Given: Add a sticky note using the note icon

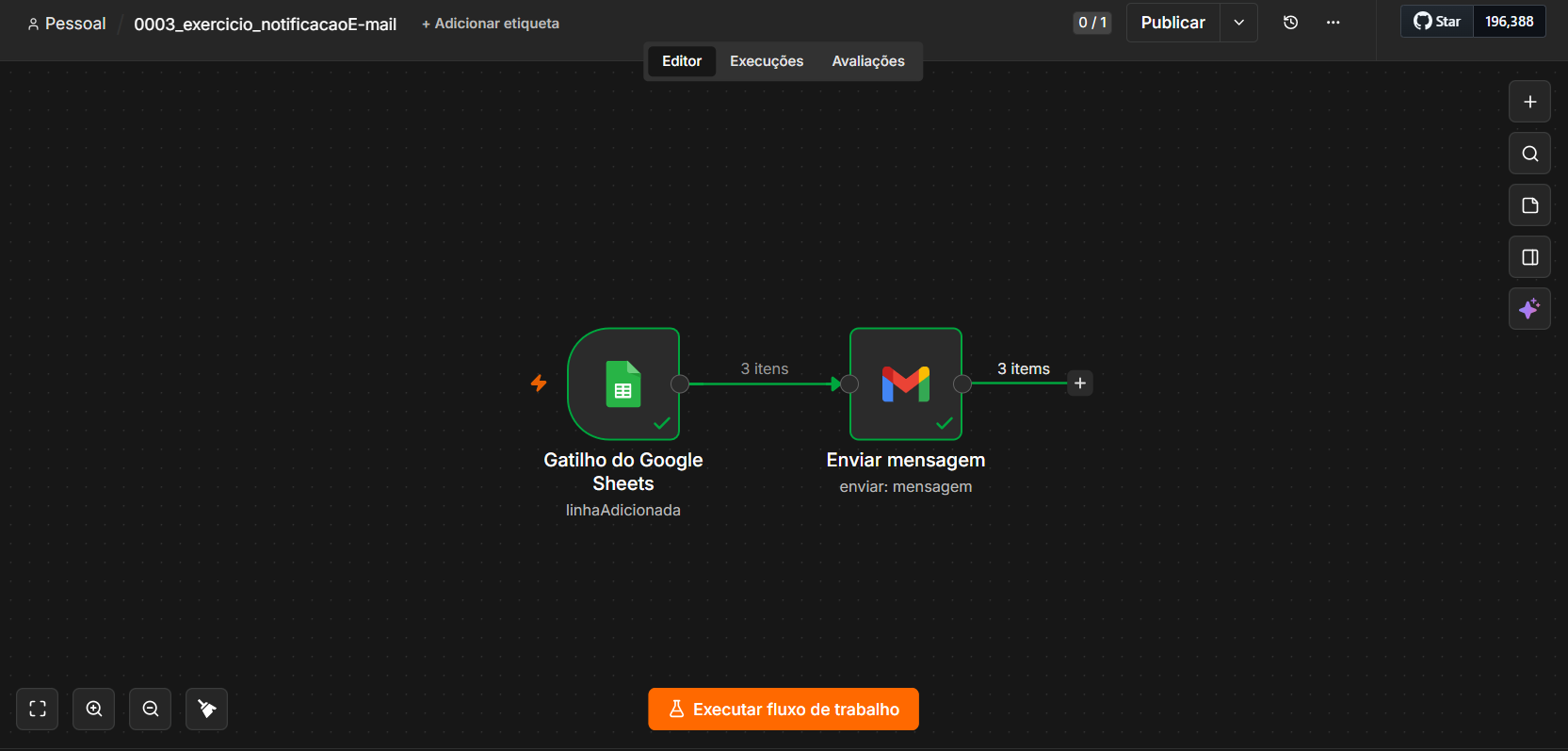Looking at the screenshot, I should pos(1529,205).
